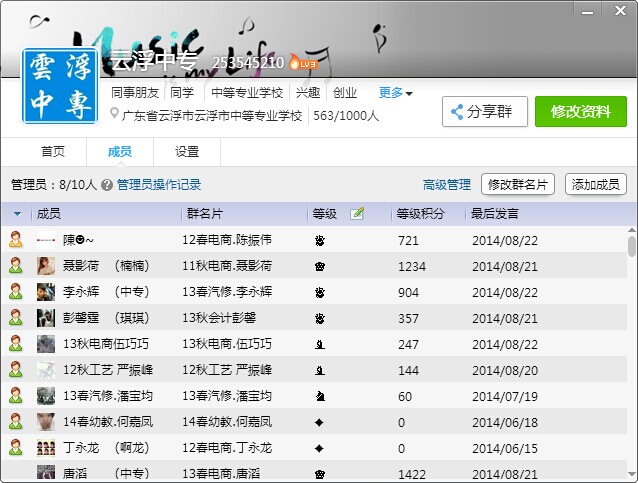The height and width of the screenshot is (483, 638).
Task: Click the avatar of 14春幼教.何嘉凤
Action: pos(46,422)
